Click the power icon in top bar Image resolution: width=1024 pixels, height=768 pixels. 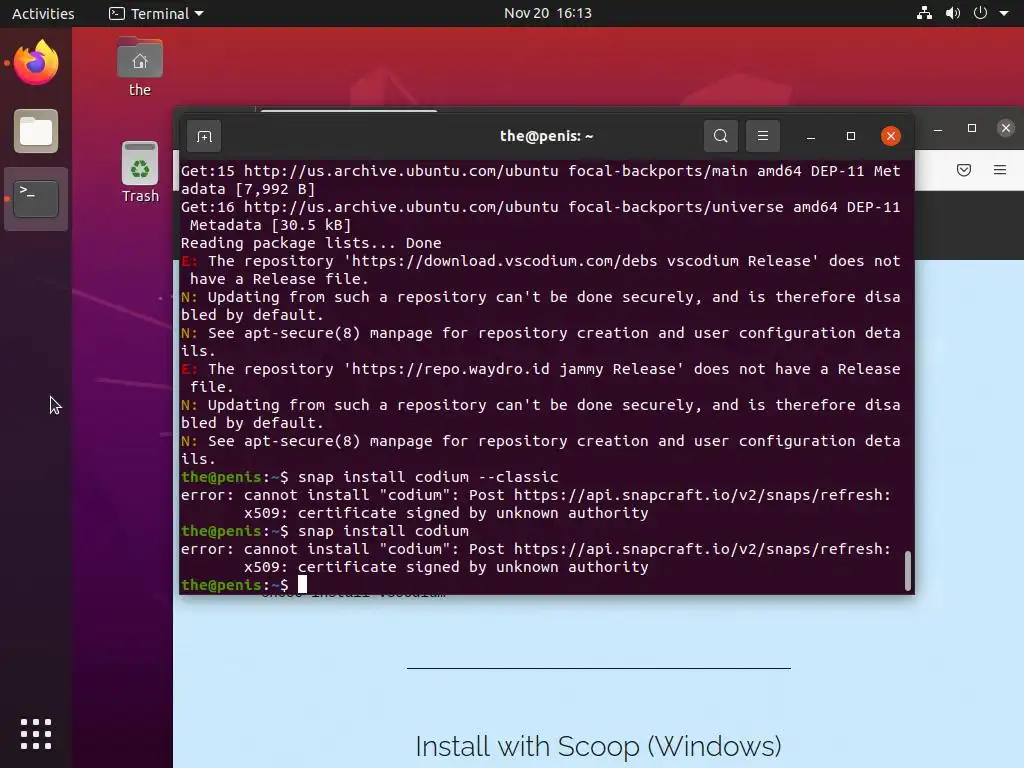click(980, 13)
